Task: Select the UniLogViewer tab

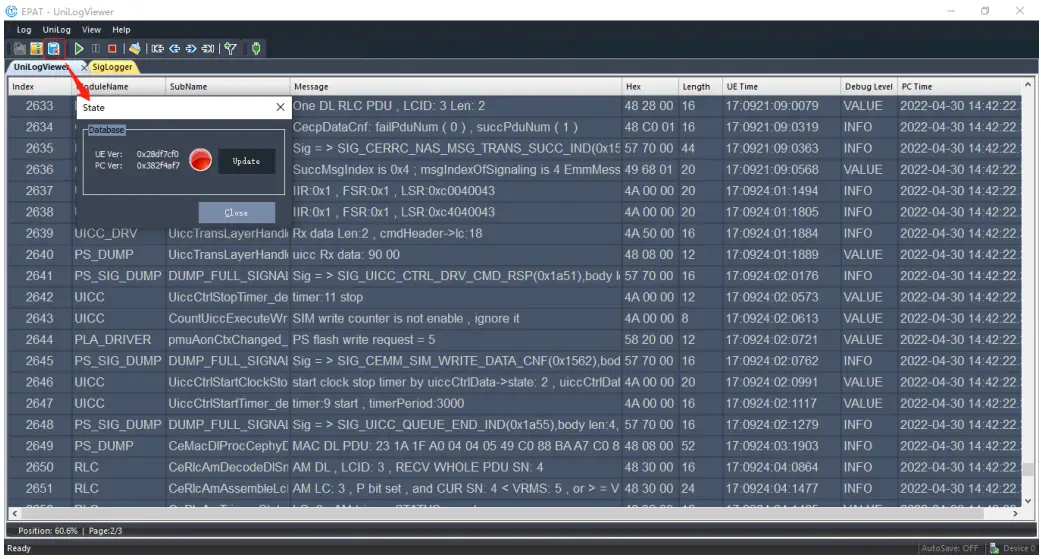Action: (41, 67)
